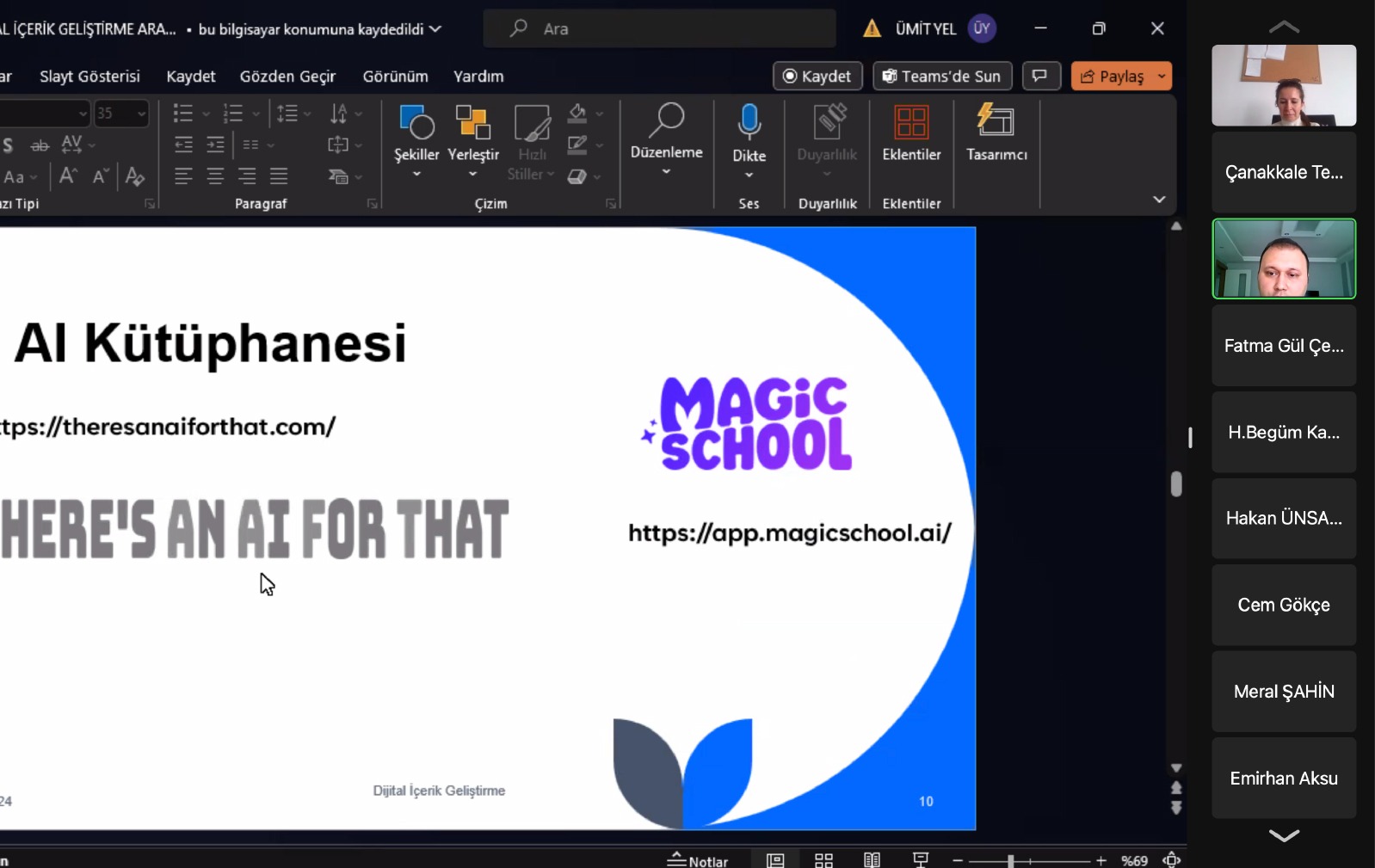Open the font size 35 dropdown
1375x868 pixels.
pyautogui.click(x=141, y=114)
